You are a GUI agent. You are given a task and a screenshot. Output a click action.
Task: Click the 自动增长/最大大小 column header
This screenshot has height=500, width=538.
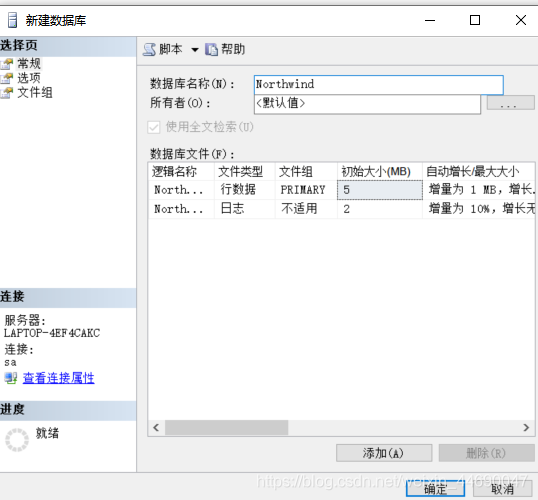tap(480, 172)
